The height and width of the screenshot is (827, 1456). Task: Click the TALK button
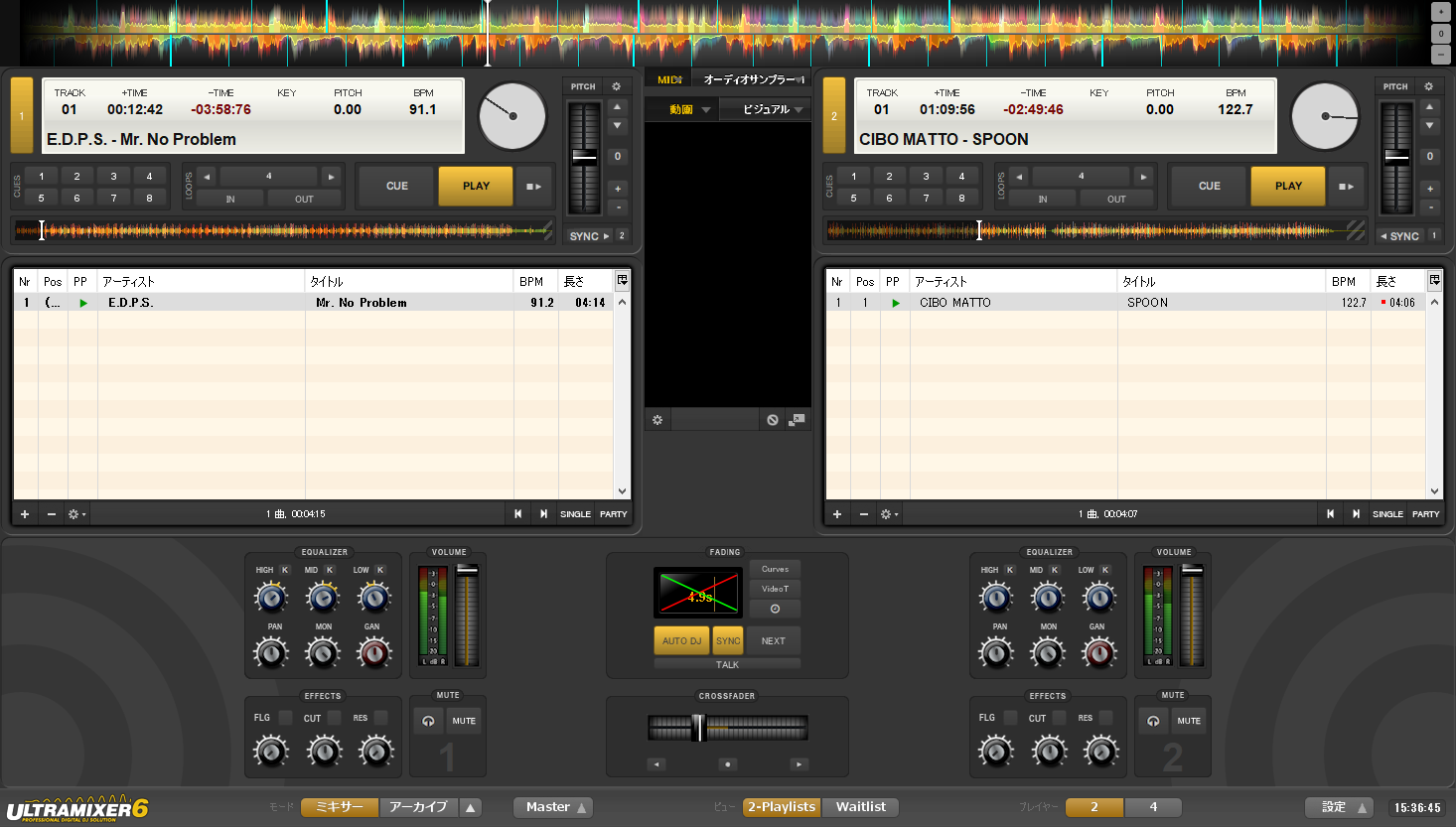click(x=727, y=664)
